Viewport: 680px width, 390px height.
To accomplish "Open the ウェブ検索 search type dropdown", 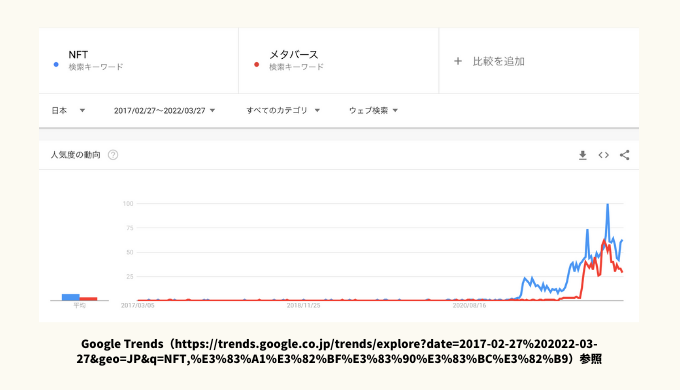I will coord(373,111).
